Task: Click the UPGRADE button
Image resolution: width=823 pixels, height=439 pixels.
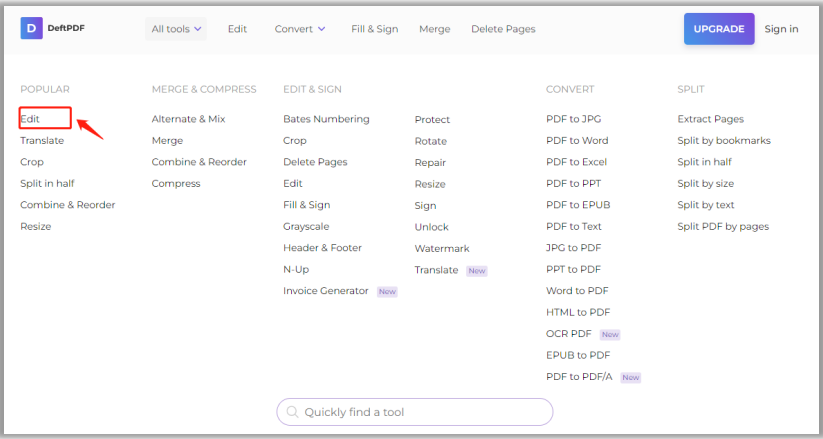Action: pyautogui.click(x=719, y=29)
